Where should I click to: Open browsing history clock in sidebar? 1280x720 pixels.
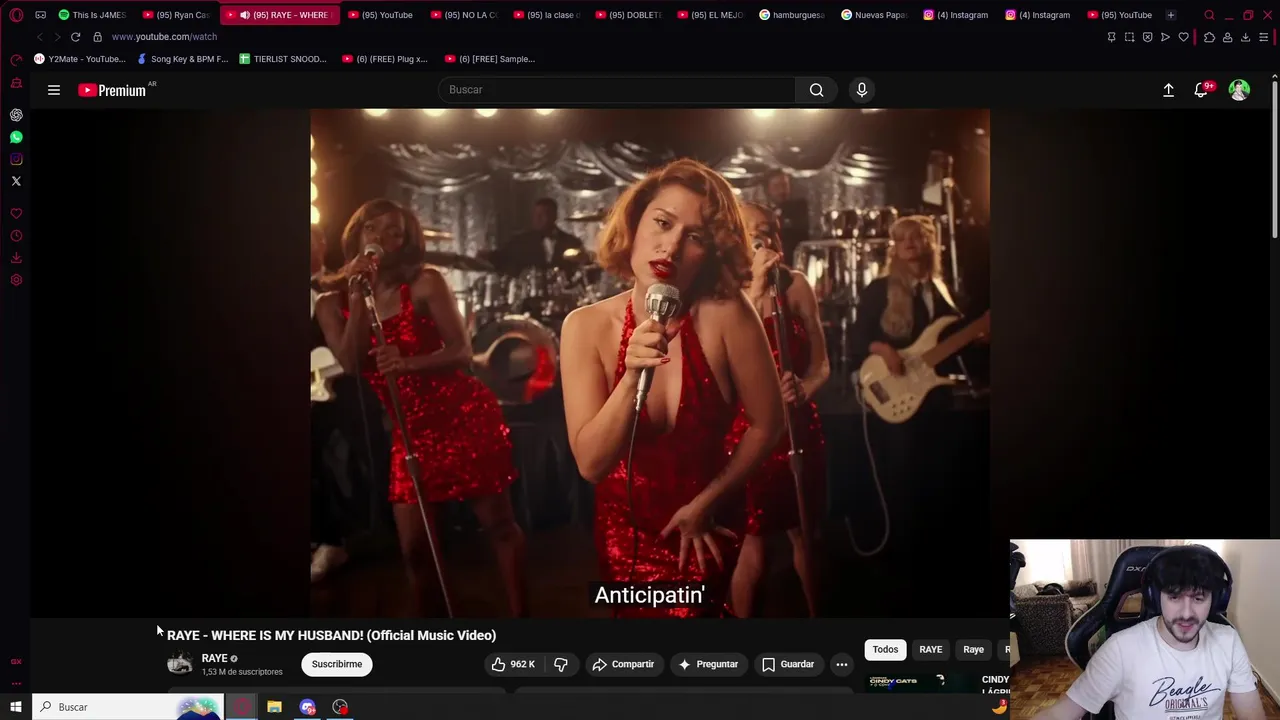pyautogui.click(x=16, y=236)
